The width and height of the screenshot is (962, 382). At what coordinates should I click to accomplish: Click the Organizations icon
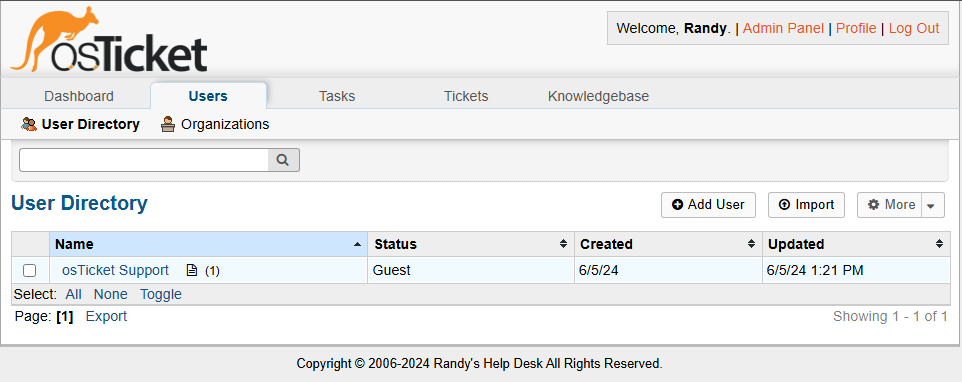167,124
